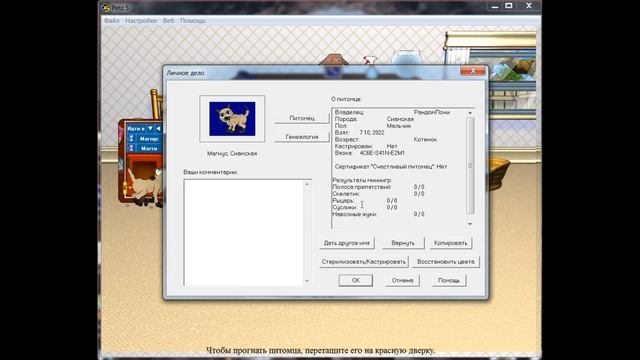Click the Возраст: Котенок line
This screenshot has height=360, width=640.
click(386, 140)
